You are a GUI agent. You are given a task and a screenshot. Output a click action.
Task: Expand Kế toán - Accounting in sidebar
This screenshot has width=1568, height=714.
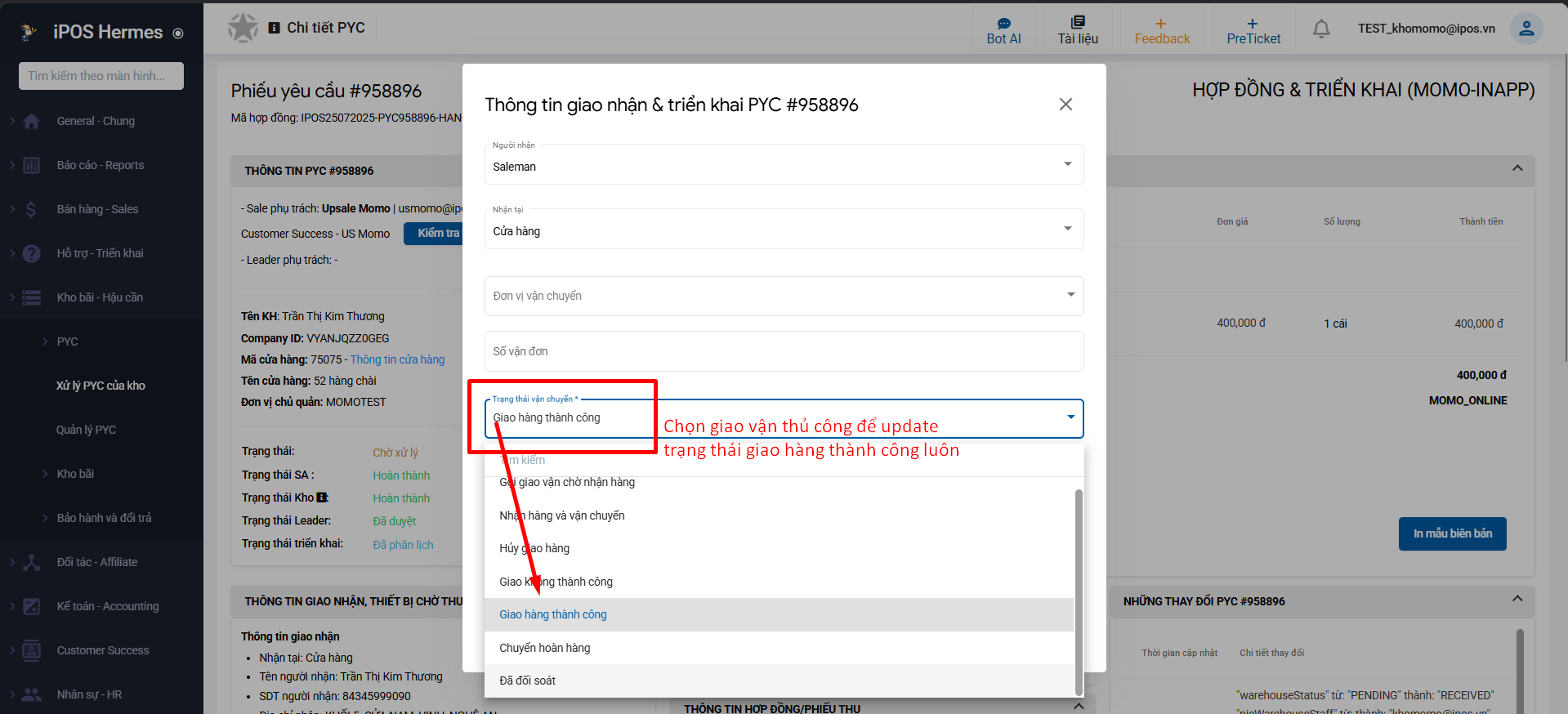(107, 606)
